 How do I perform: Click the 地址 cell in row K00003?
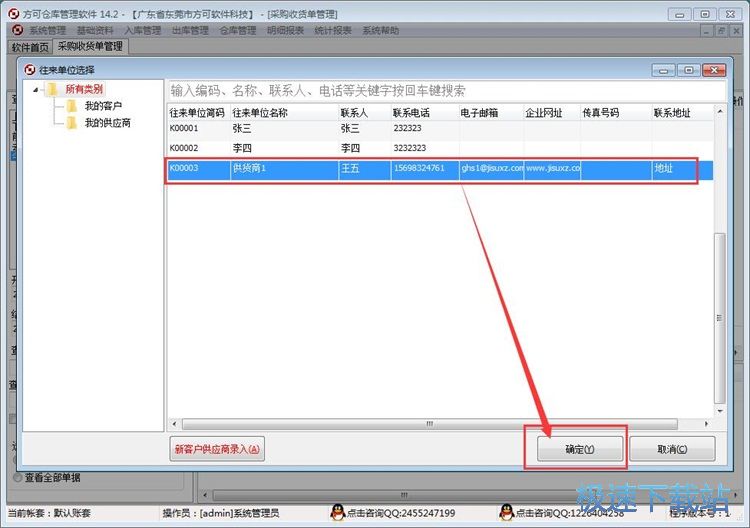tap(683, 168)
